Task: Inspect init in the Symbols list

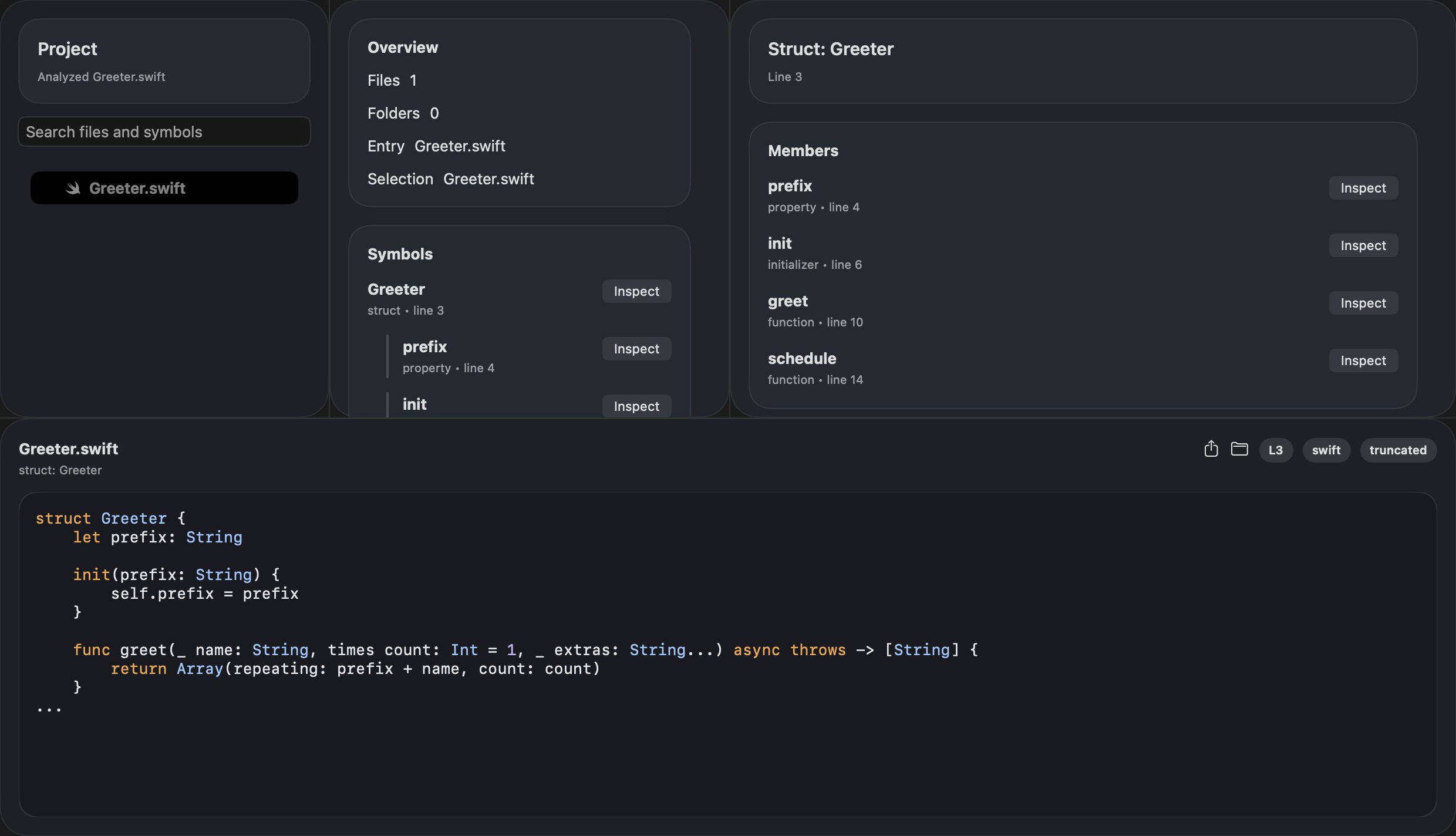Action: click(x=636, y=406)
